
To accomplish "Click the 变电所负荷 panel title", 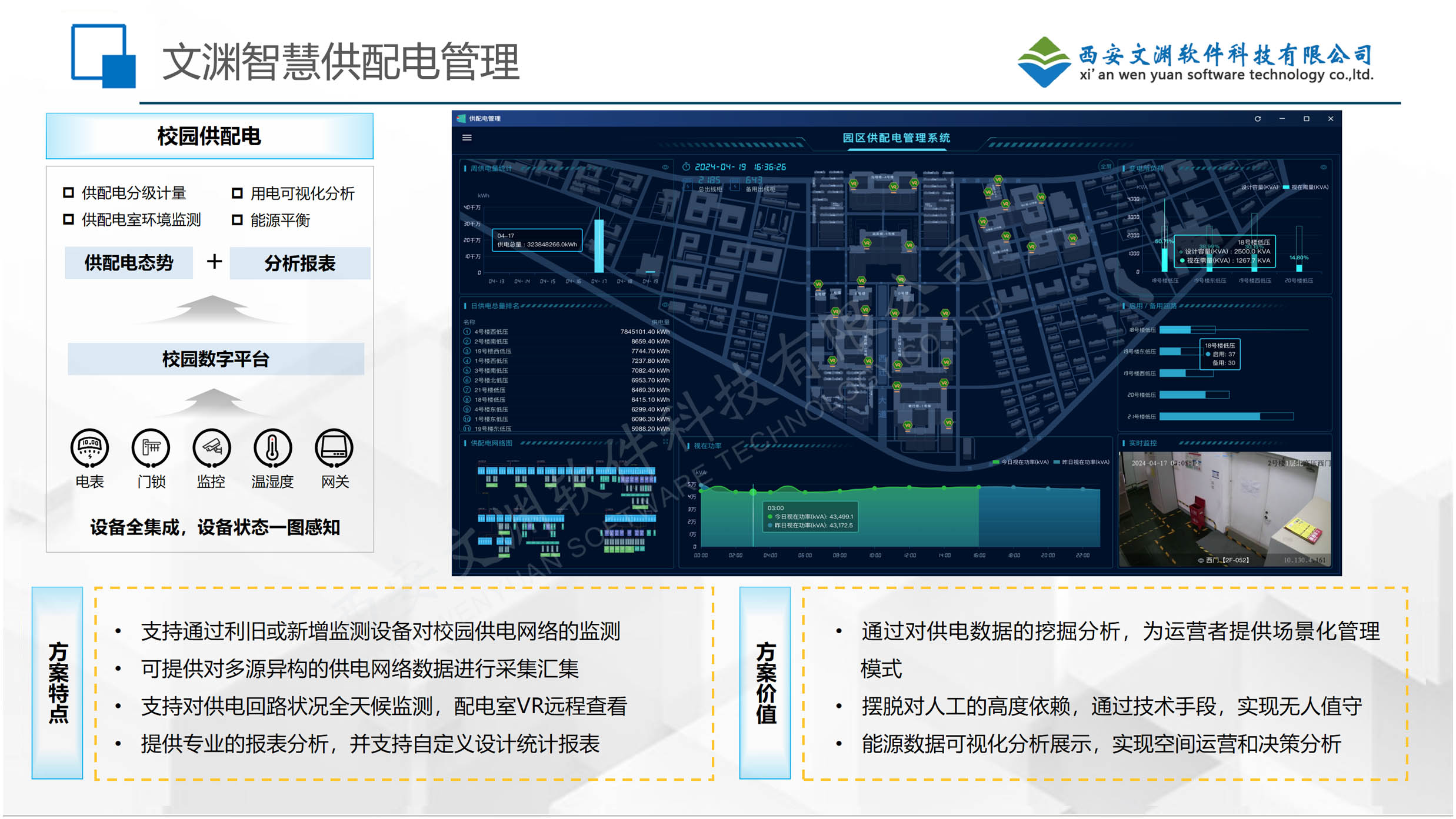I will tap(1145, 168).
